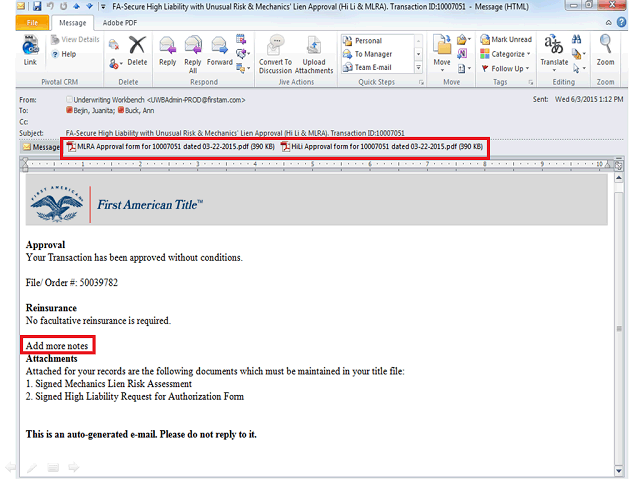Mark this message as Unread
This screenshot has width=640, height=480.
tap(506, 40)
